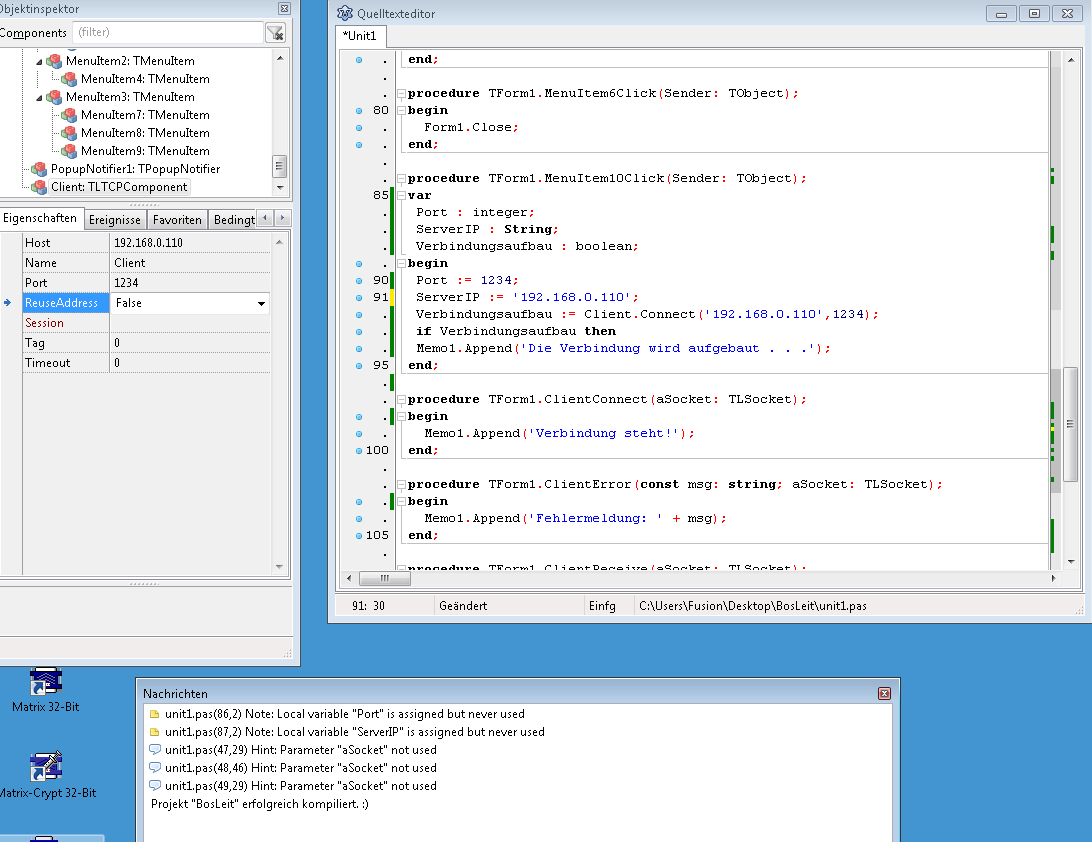
Task: Open the Matrix 32-Bit desktop shortcut
Action: point(45,683)
